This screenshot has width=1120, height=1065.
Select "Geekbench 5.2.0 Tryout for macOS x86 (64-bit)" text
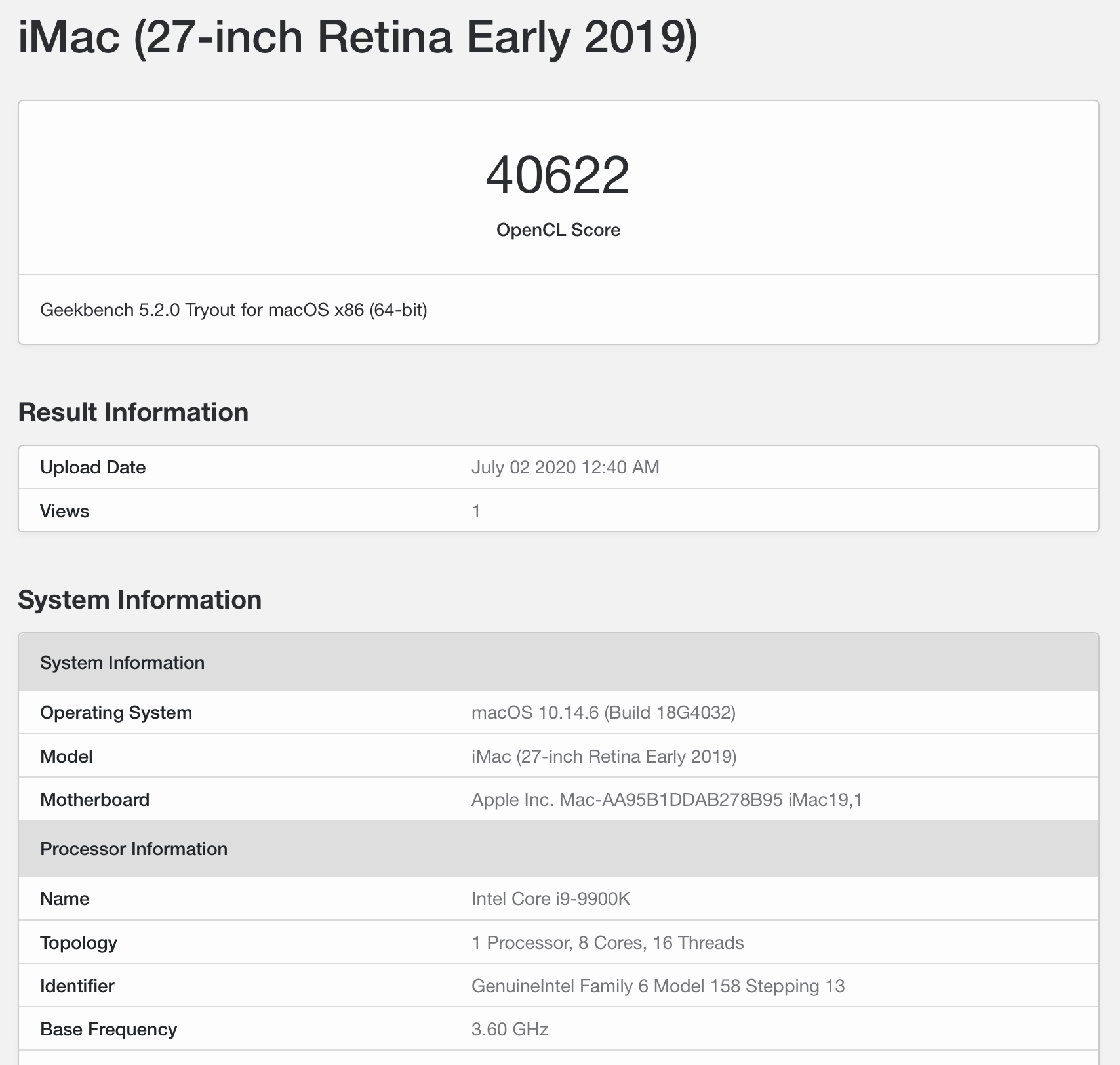233,310
